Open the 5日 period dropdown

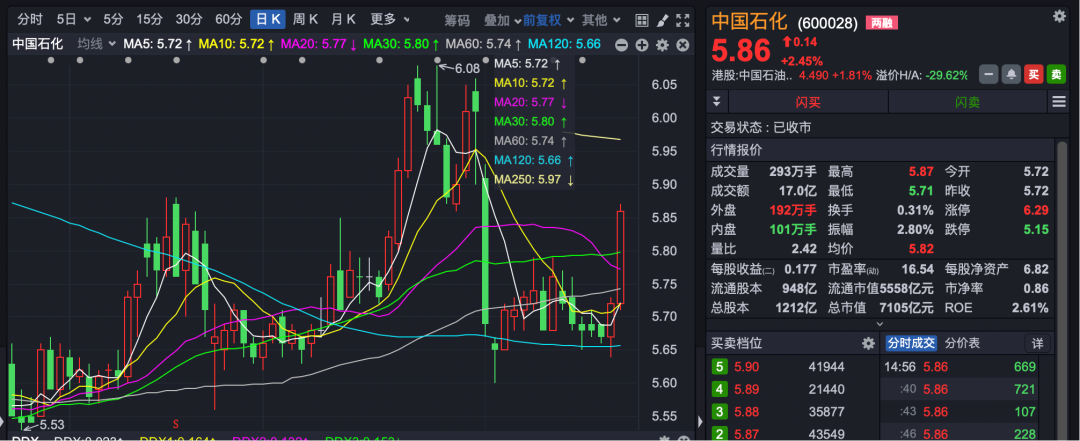tap(72, 19)
